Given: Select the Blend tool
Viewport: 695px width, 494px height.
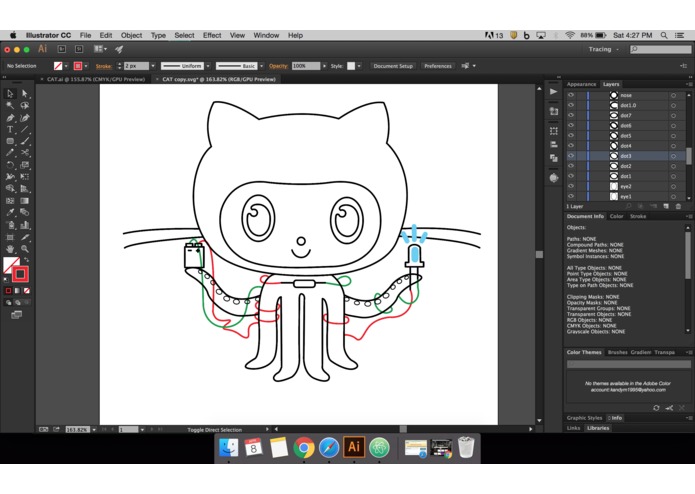Looking at the screenshot, I should [x=25, y=213].
